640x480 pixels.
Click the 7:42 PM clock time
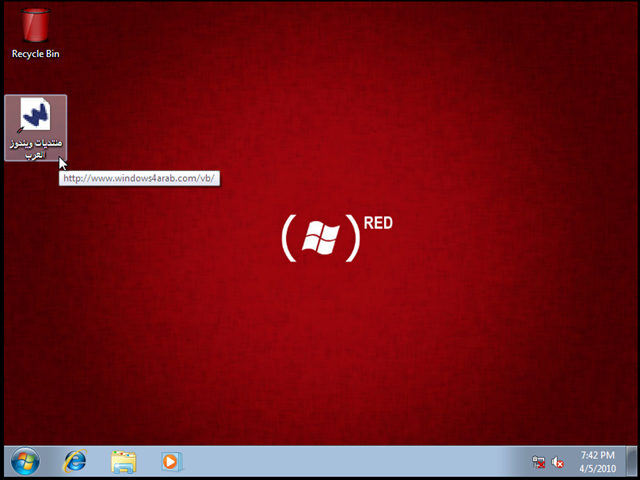tap(596, 455)
